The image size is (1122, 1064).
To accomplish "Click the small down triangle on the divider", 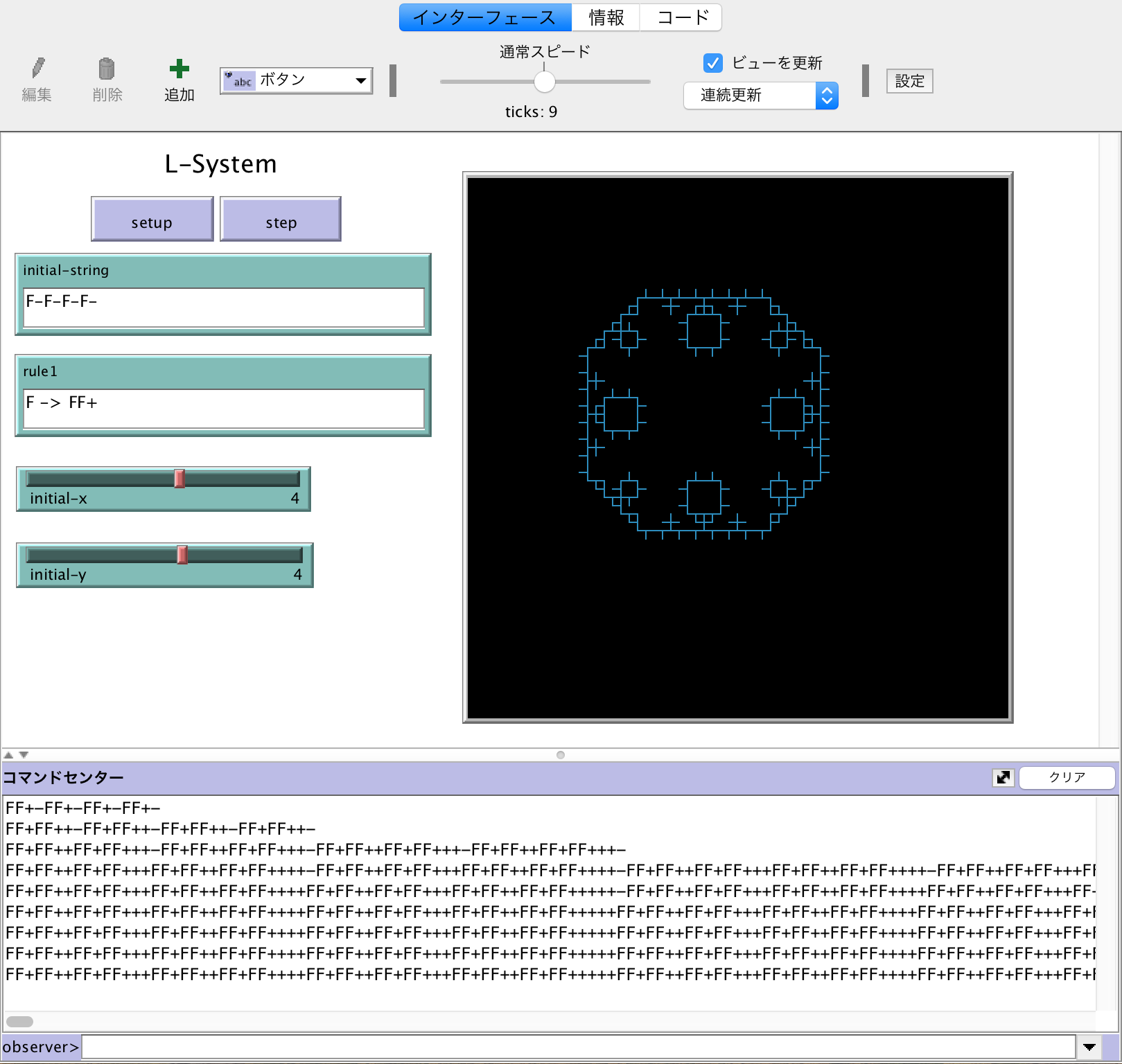I will coord(24,755).
